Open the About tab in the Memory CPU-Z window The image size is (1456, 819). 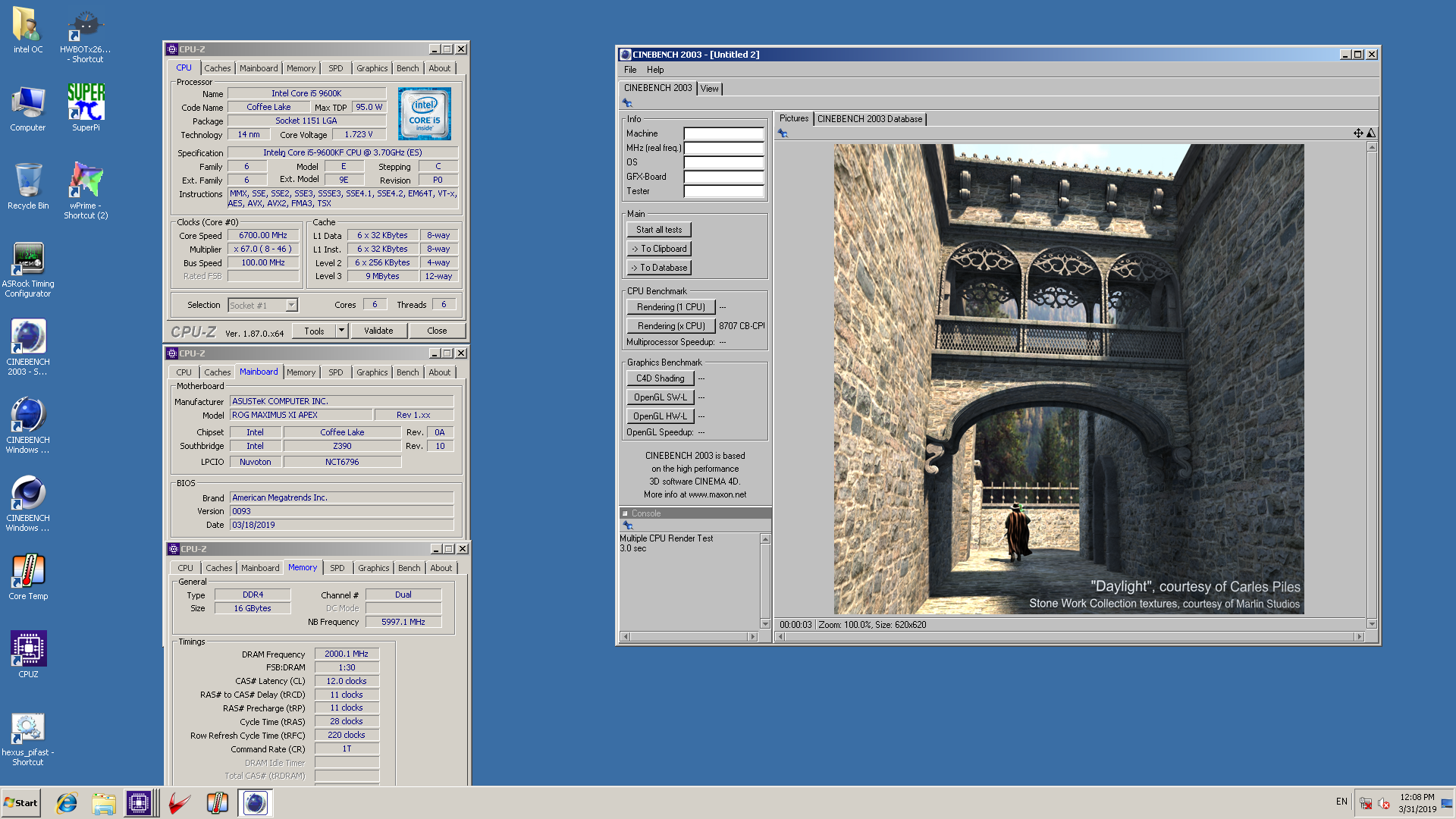tap(441, 568)
